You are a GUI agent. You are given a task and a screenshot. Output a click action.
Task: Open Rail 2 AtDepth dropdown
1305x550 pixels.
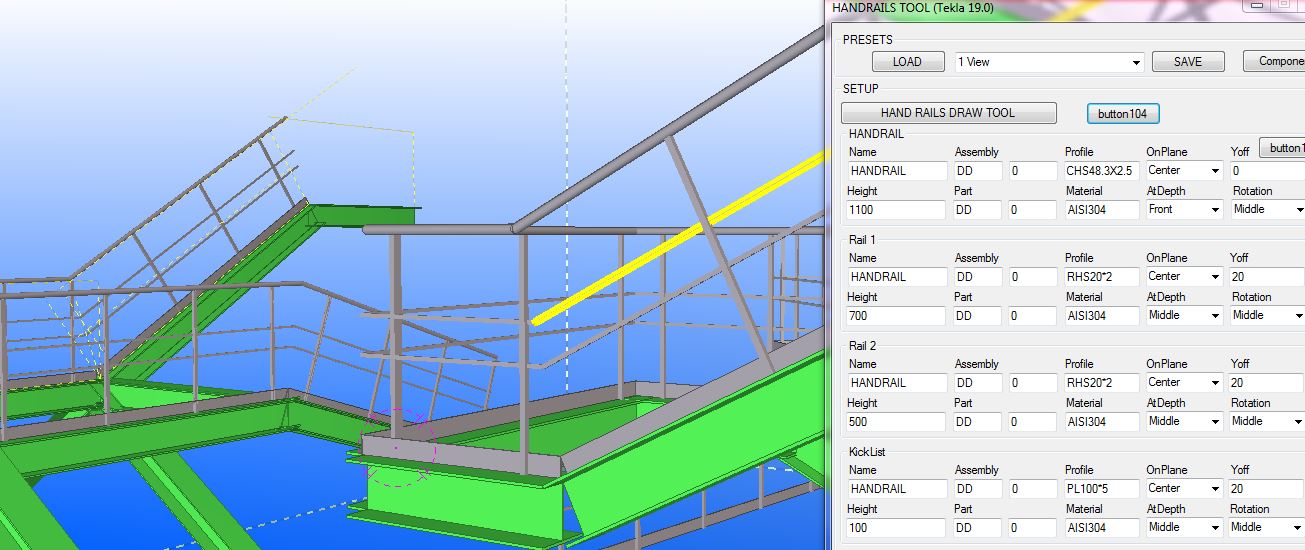(x=1184, y=422)
